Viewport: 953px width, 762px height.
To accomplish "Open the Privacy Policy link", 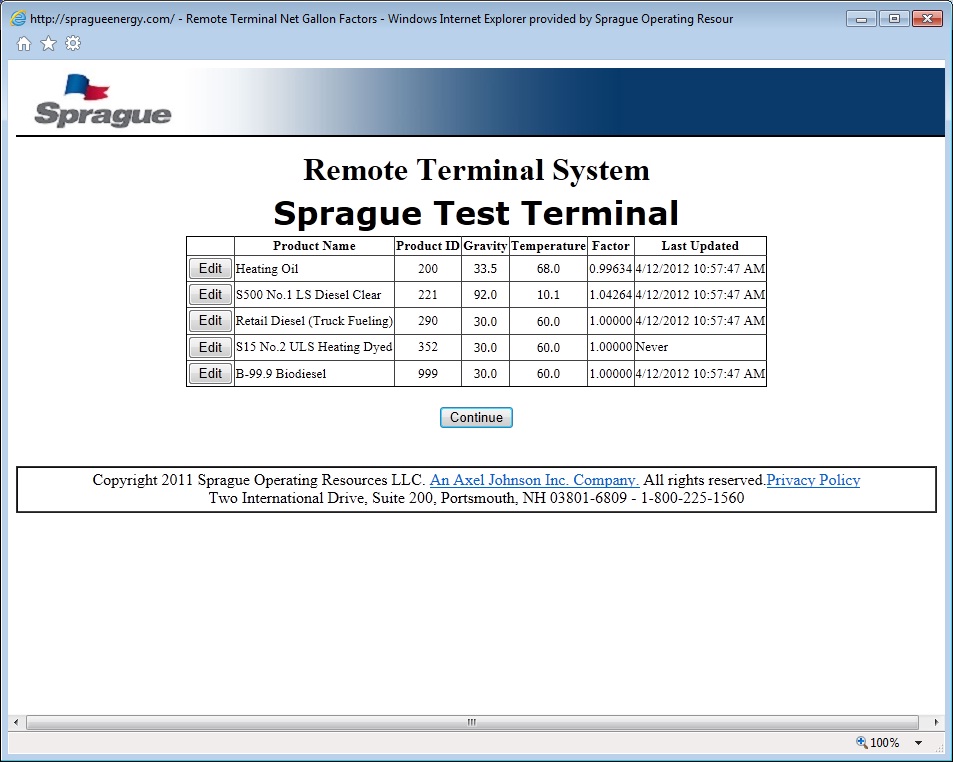I will coord(813,480).
